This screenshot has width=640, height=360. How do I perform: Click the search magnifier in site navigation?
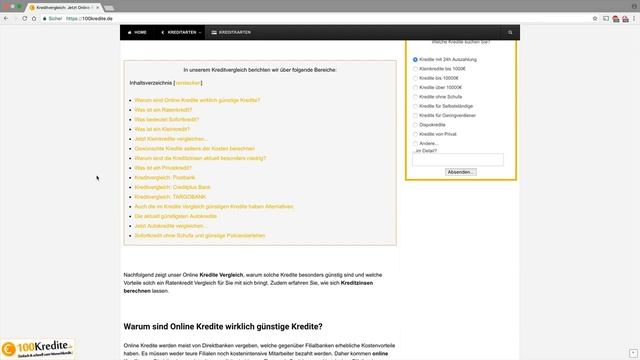[510, 32]
